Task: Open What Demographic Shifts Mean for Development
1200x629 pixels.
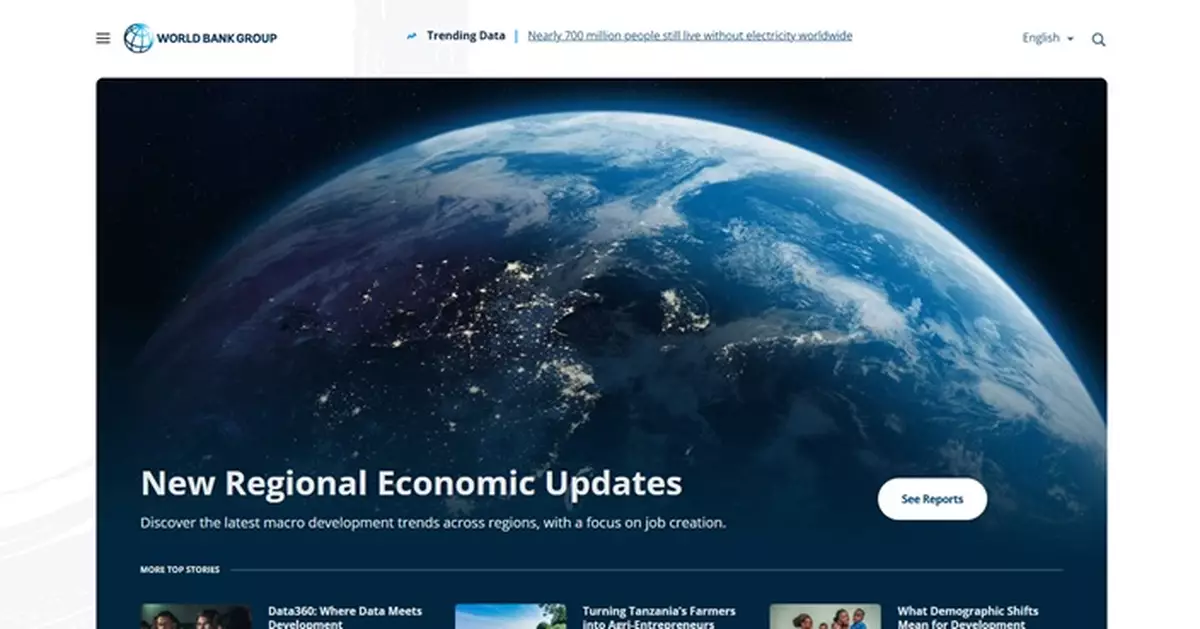Action: pyautogui.click(x=967, y=616)
